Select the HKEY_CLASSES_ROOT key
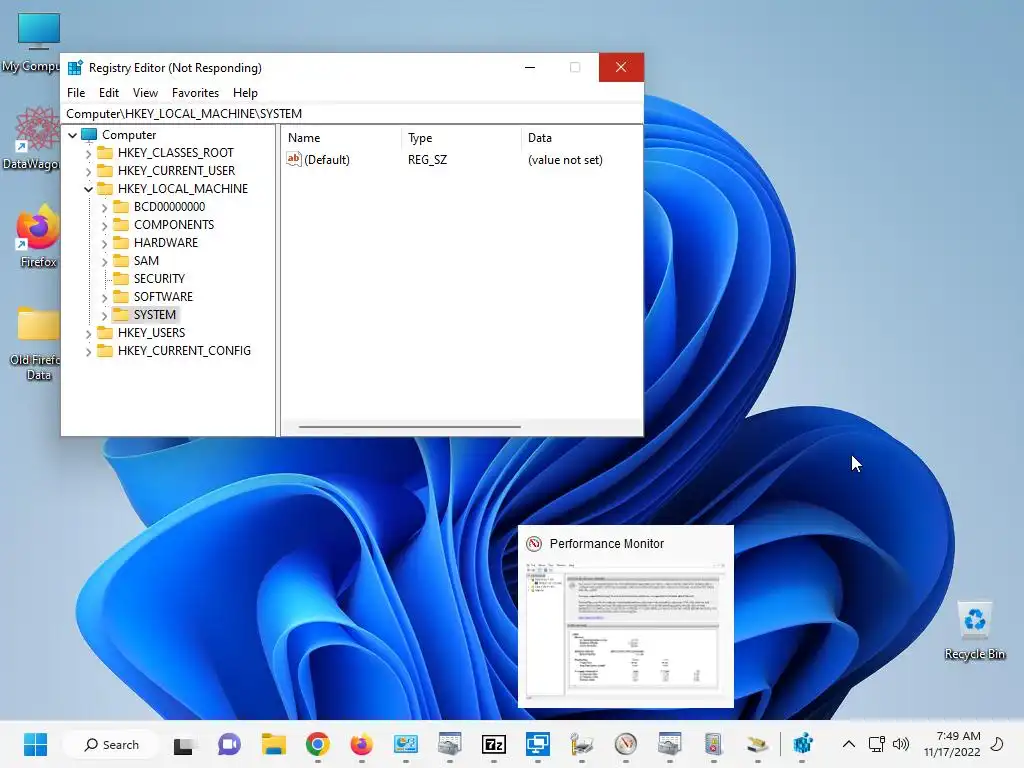 point(175,153)
